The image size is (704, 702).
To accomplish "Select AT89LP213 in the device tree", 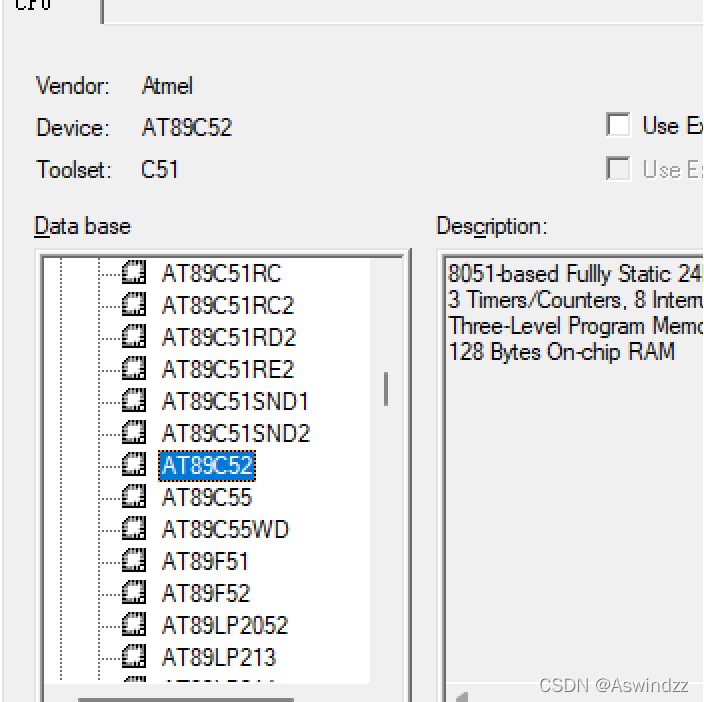I will tap(219, 658).
